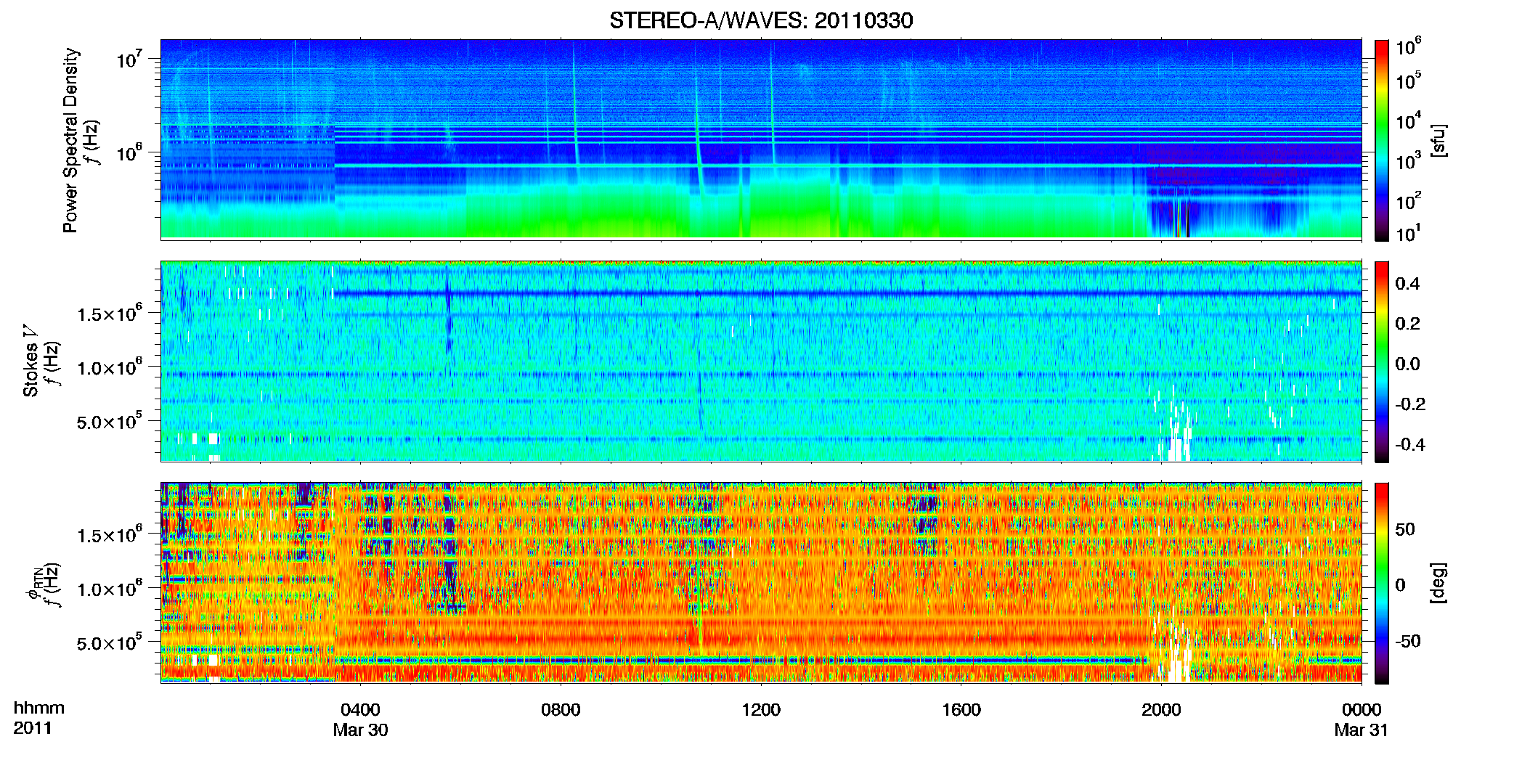Image resolution: width=1522 pixels, height=784 pixels.
Task: Click the Mar 31 date label
Action: pos(1362,730)
